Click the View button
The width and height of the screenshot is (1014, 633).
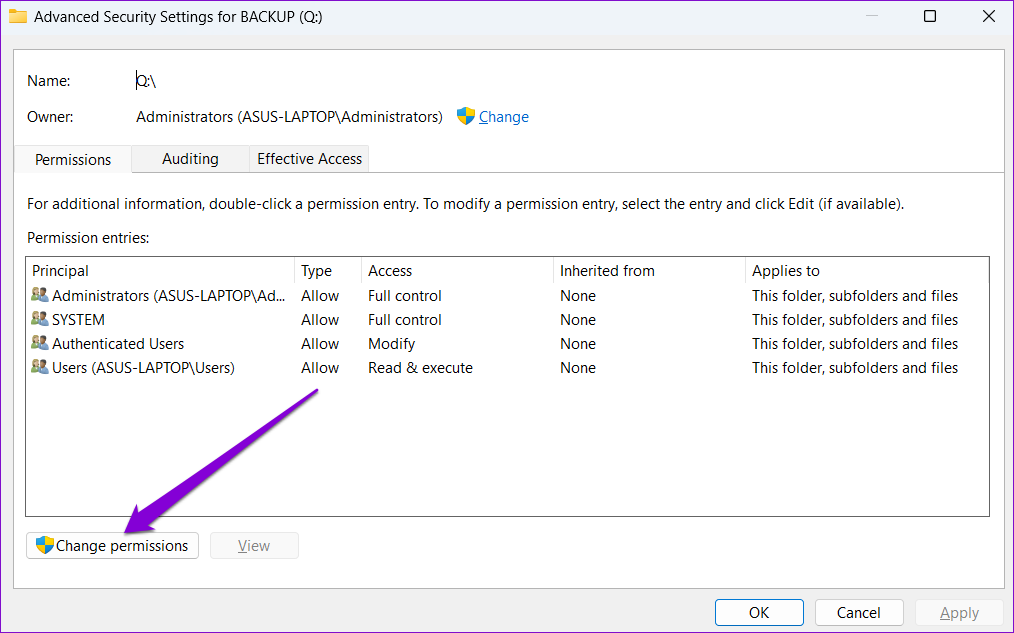(x=254, y=546)
